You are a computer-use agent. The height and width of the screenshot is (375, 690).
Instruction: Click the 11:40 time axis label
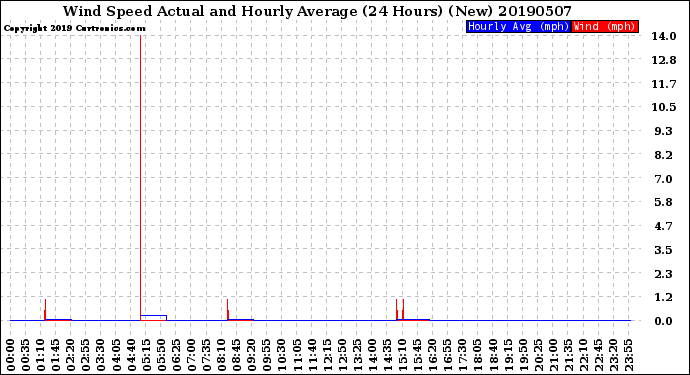click(x=312, y=355)
